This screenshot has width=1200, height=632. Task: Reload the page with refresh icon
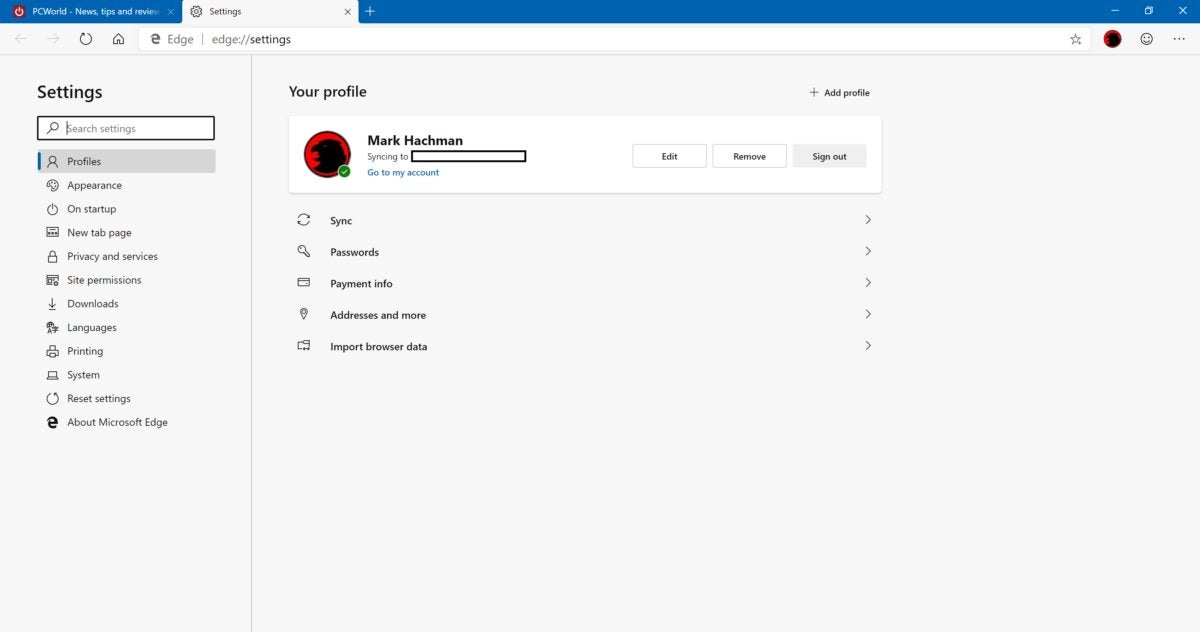86,39
